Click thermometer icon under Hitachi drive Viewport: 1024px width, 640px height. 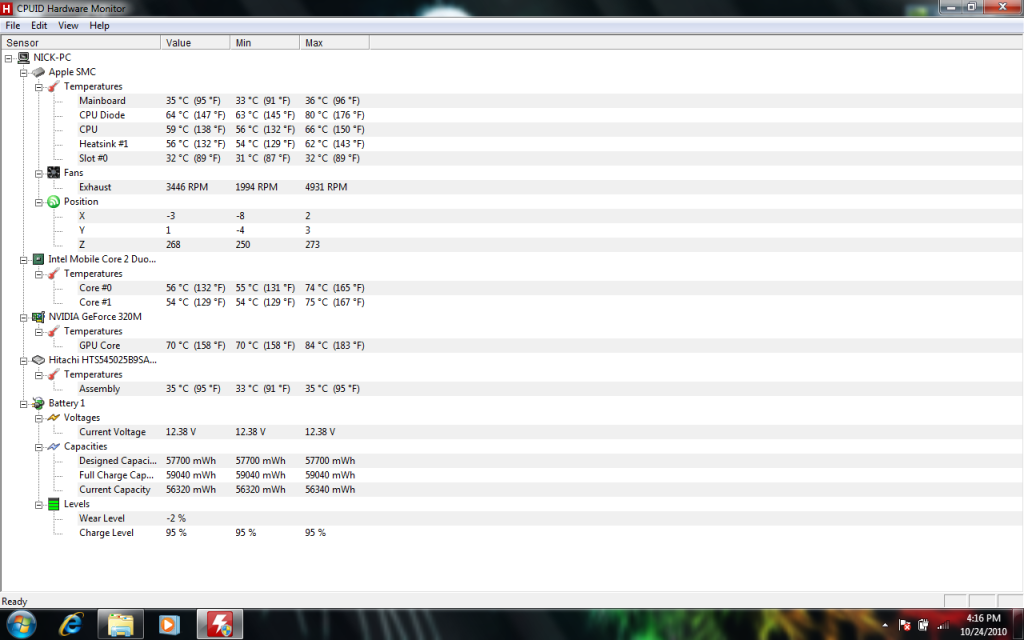[x=54, y=374]
